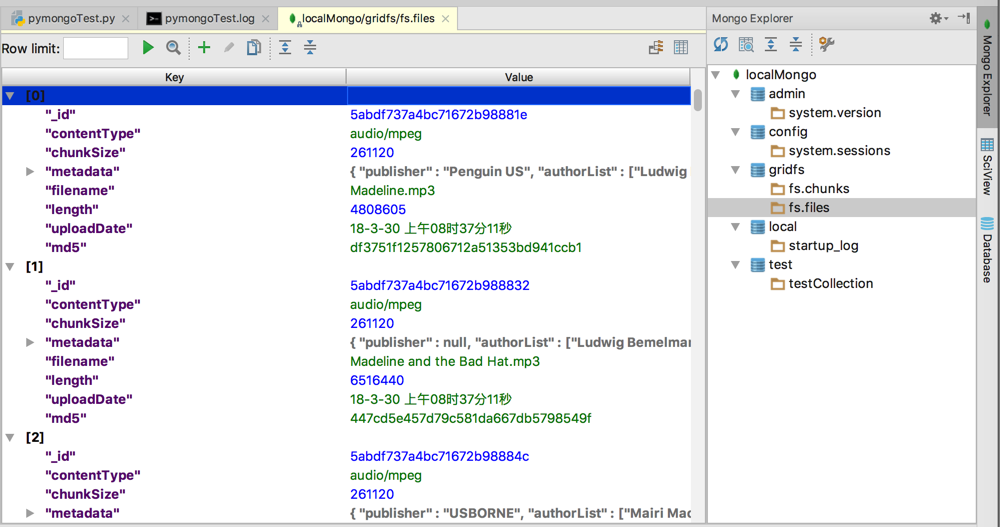Click the pencil edit icon in the toolbar
This screenshot has width=1000, height=527.
tap(228, 48)
